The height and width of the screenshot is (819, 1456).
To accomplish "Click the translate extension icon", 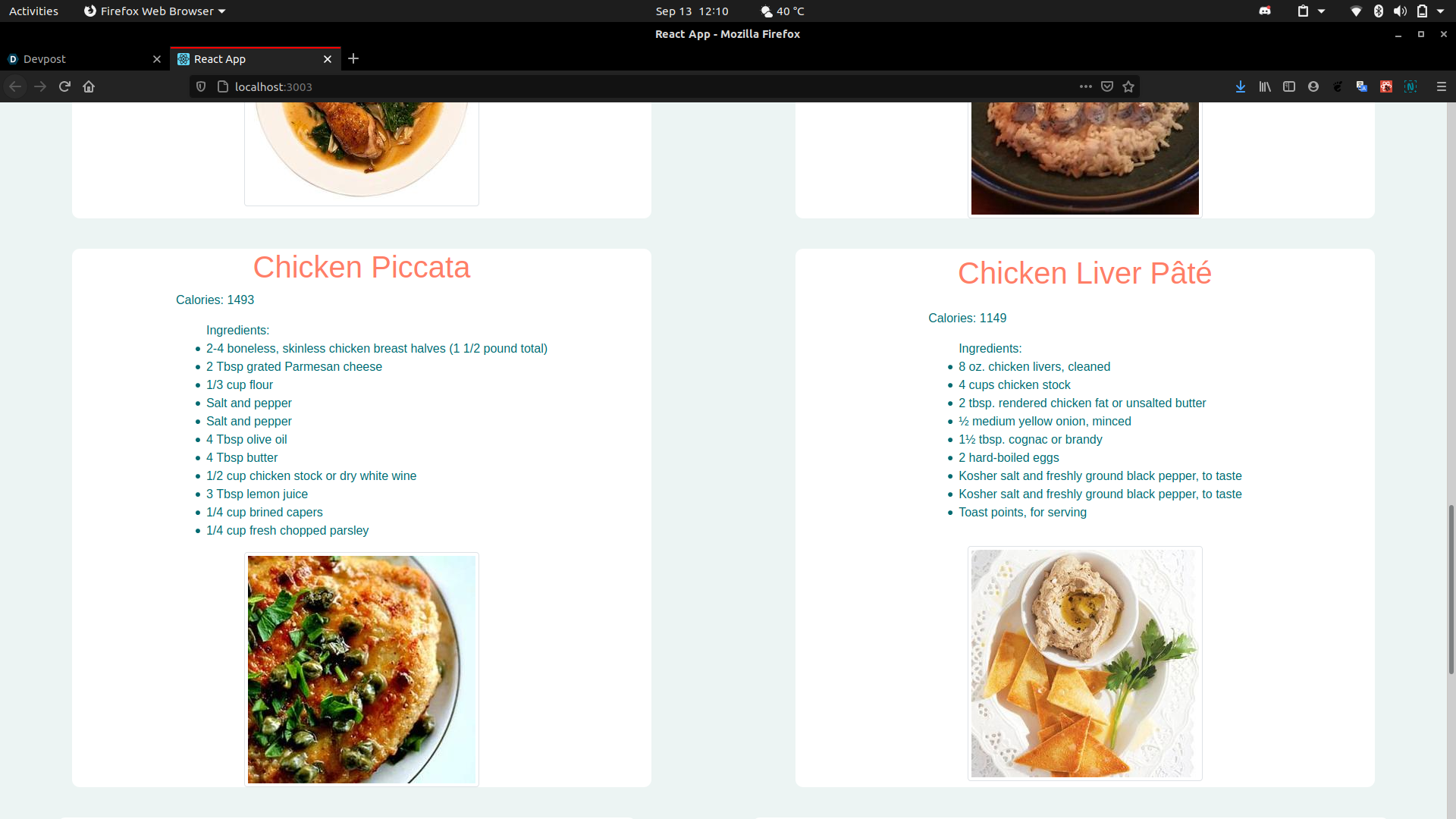I will coord(1362,86).
